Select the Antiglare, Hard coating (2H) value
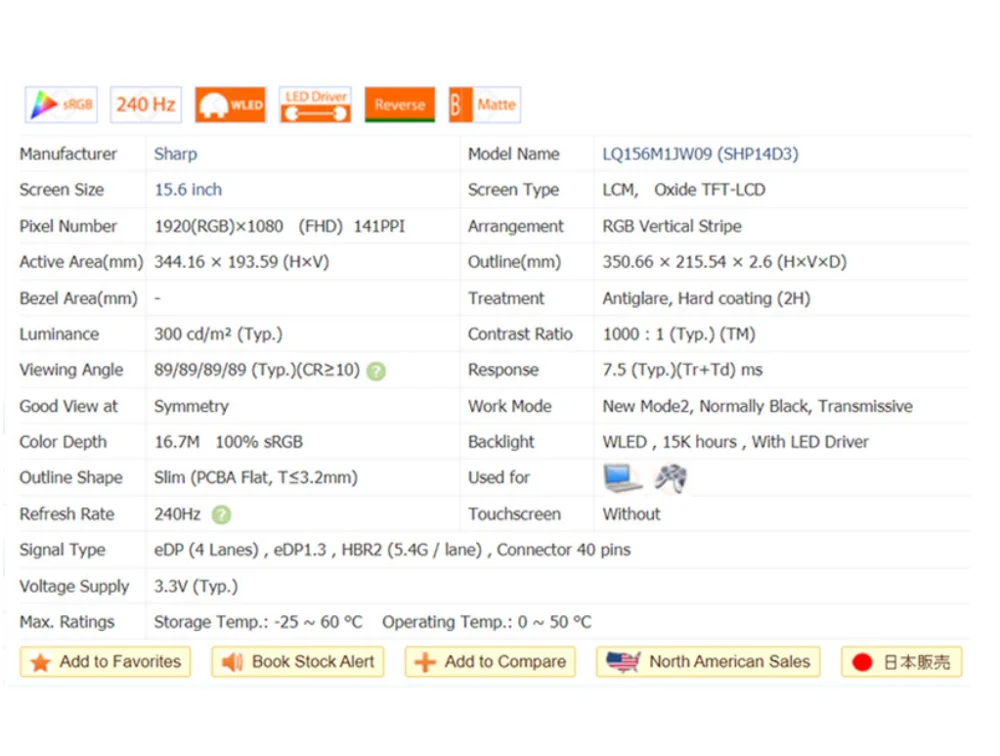 point(706,299)
